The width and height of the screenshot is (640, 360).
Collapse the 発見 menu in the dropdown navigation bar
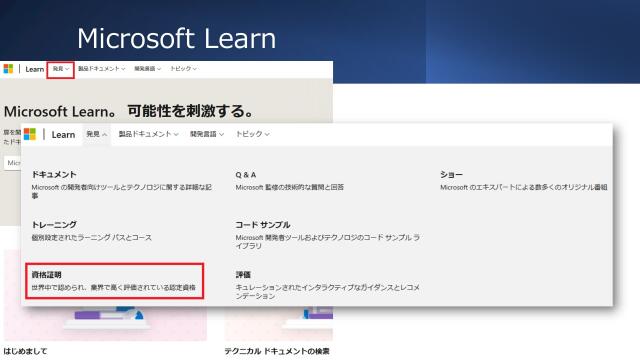97,134
